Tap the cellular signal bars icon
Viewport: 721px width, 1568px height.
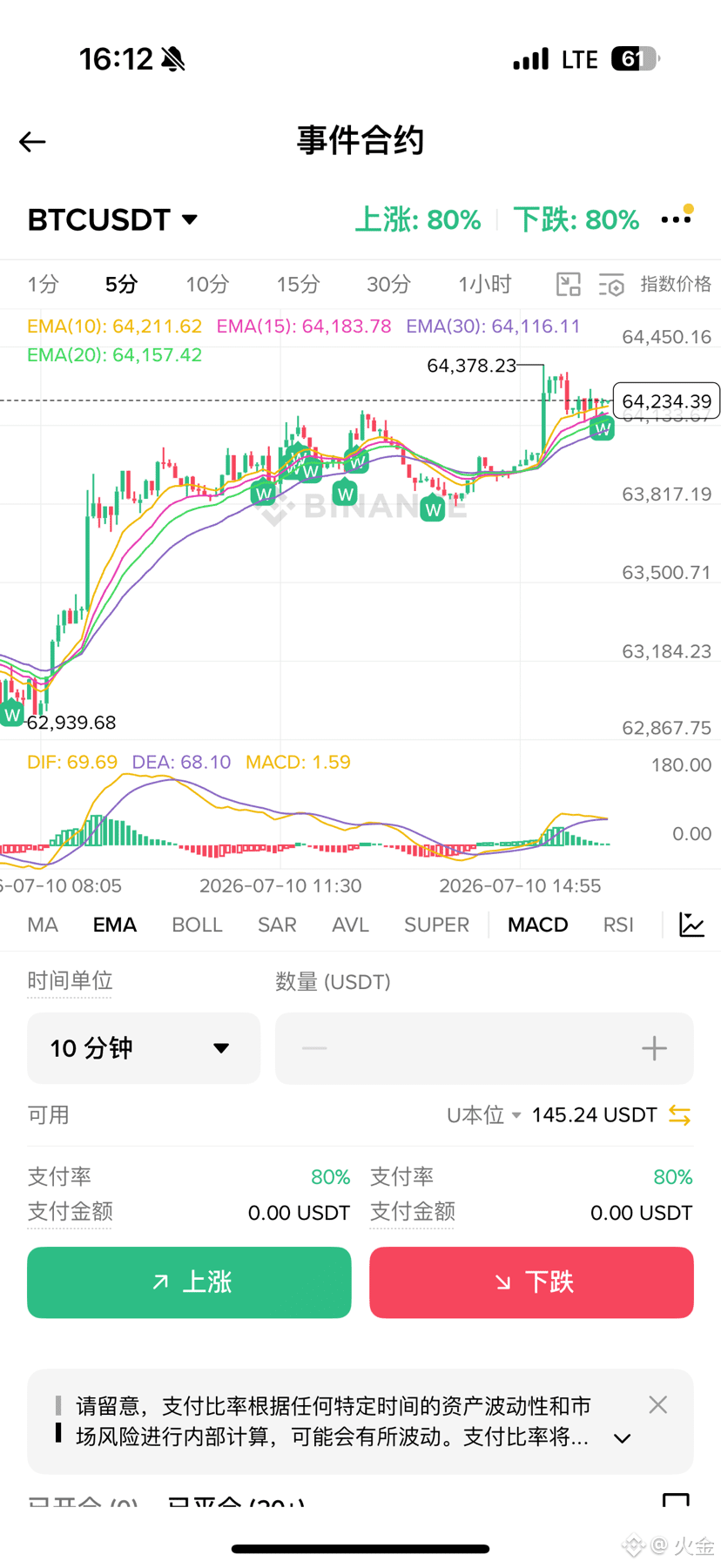click(x=530, y=58)
